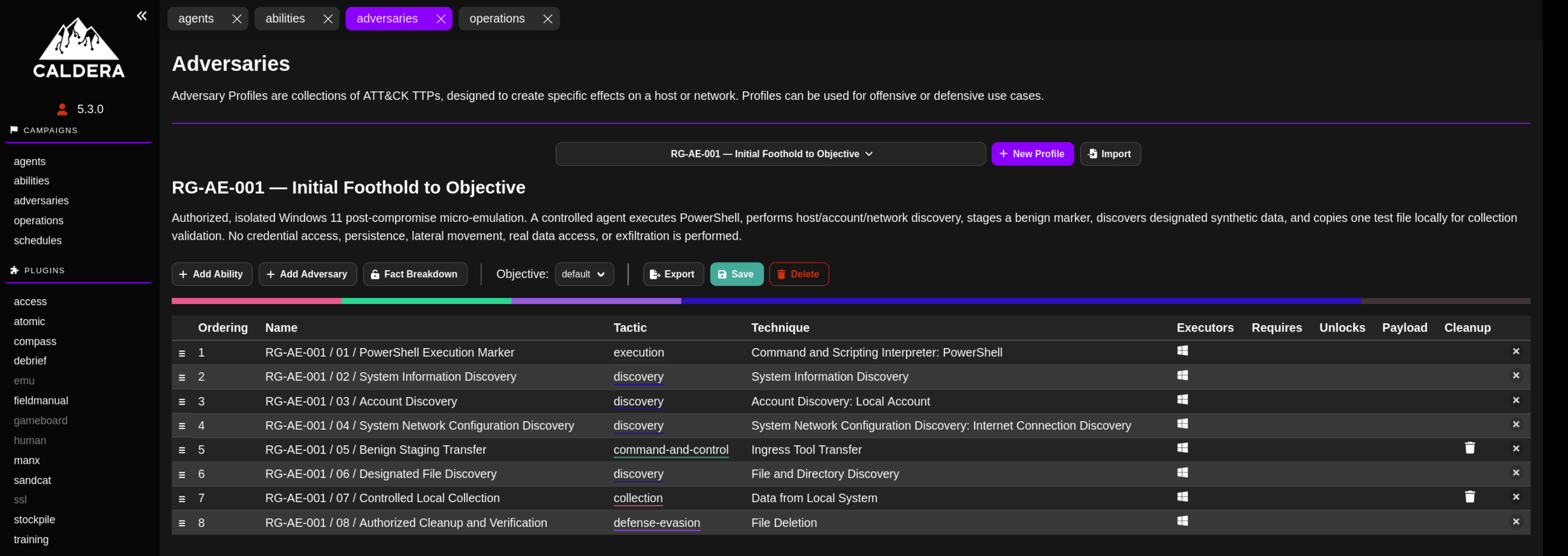This screenshot has height=556, width=1568.
Task: Open schedules in the sidebar
Action: pos(38,241)
